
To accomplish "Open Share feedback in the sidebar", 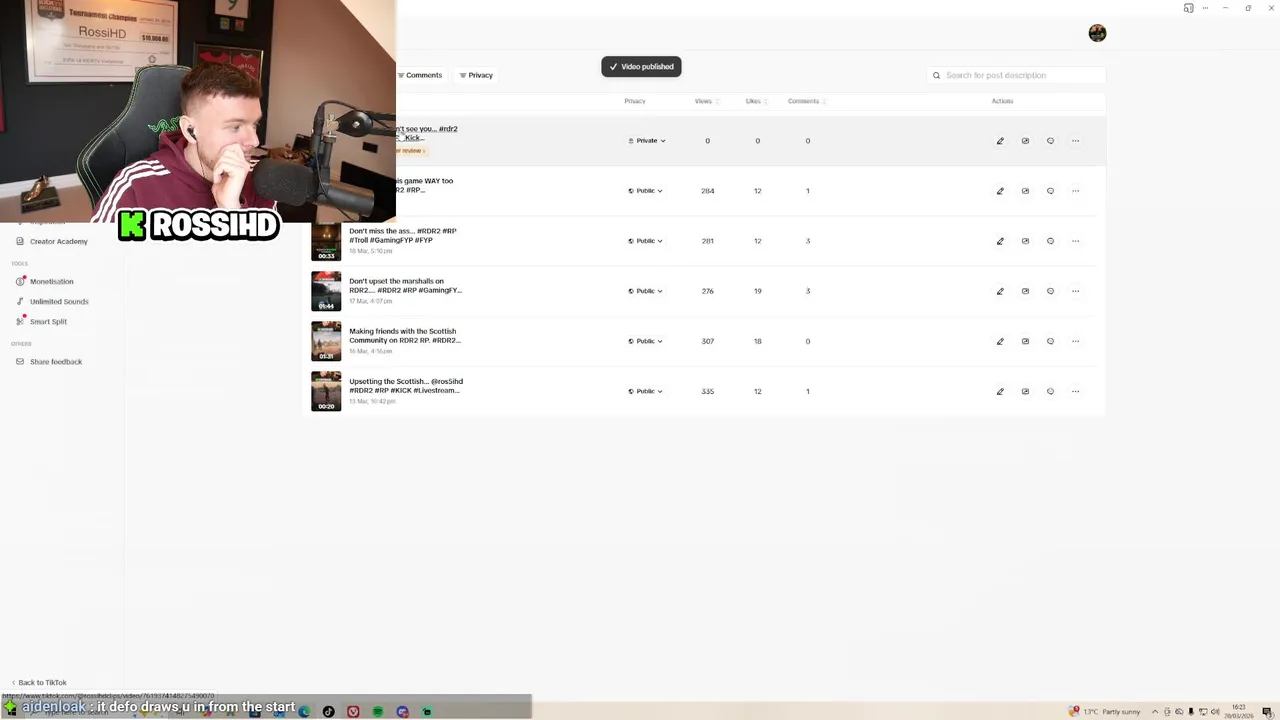I will click(49, 361).
